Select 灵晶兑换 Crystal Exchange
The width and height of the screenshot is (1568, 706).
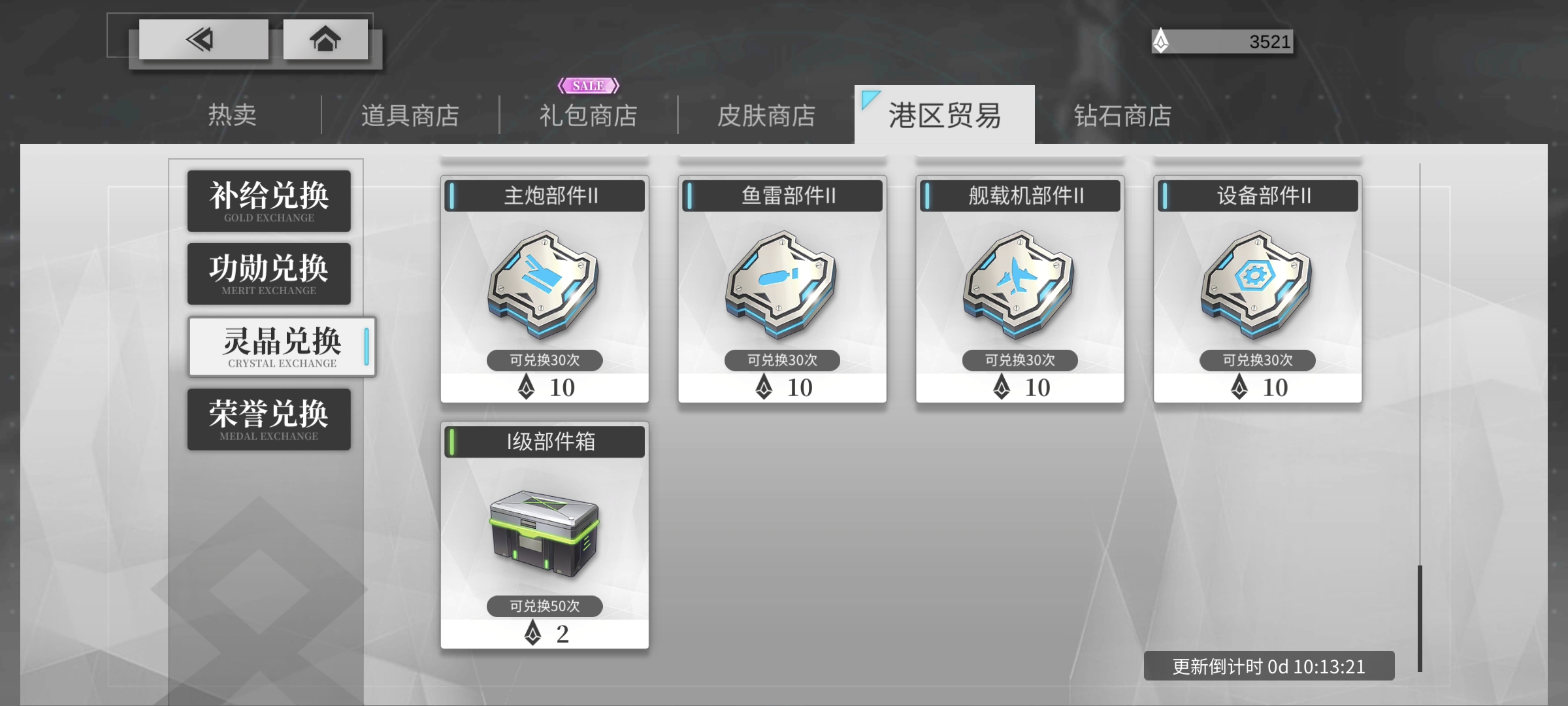pos(282,346)
